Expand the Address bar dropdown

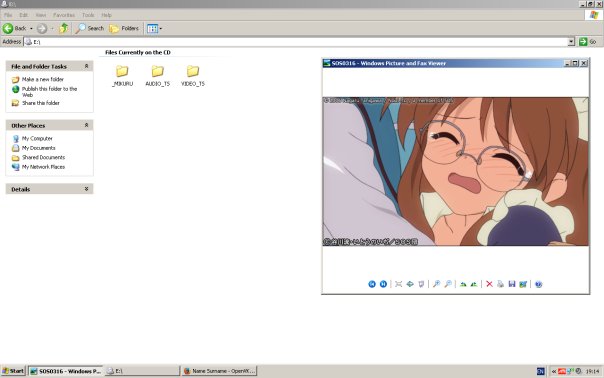[x=571, y=42]
